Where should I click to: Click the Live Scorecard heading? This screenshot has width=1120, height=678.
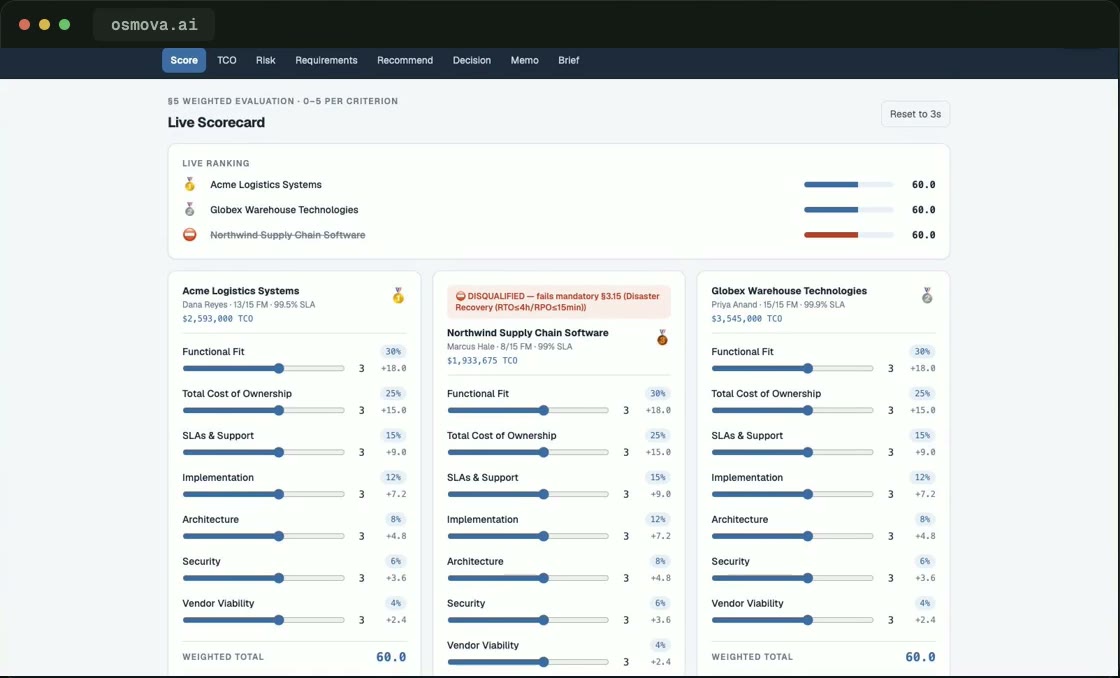[x=216, y=122]
